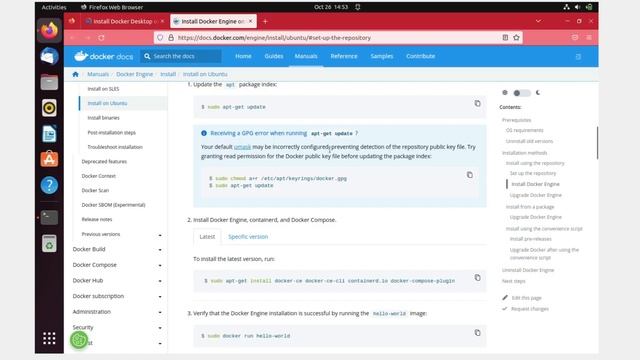Open Contribute in docs navigation

tap(420, 56)
